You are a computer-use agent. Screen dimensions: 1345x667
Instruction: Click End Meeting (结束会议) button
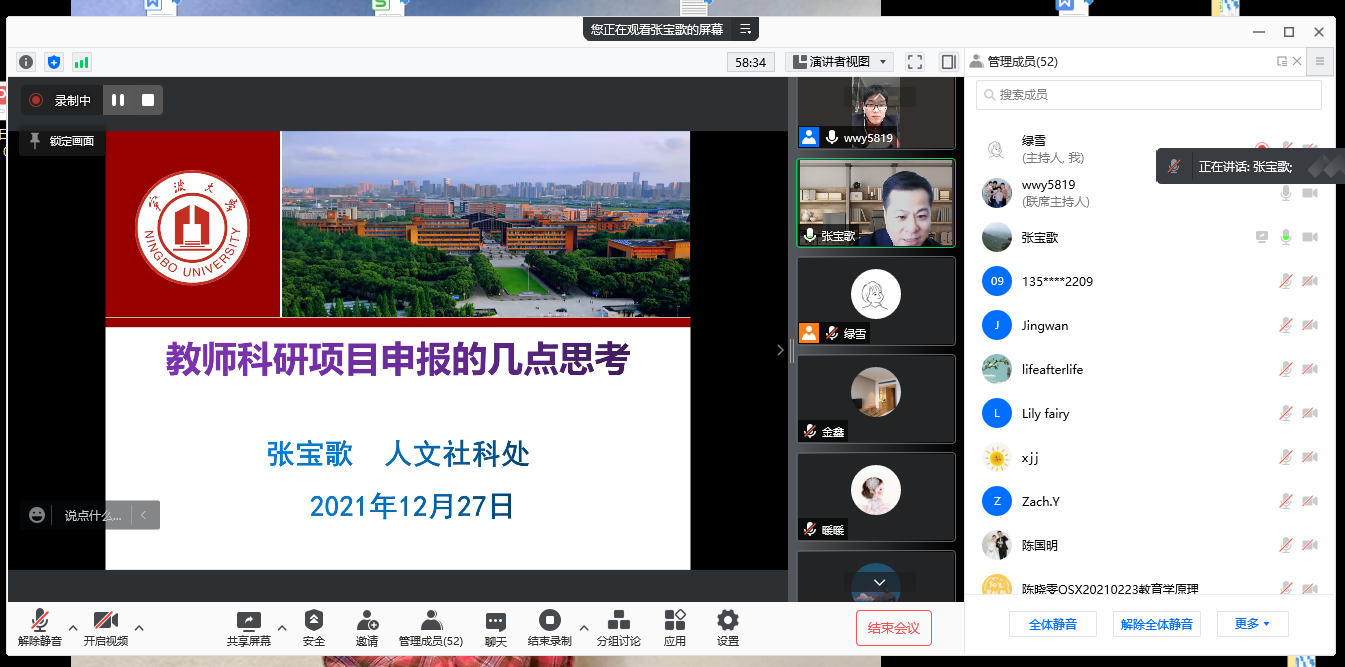click(x=893, y=628)
